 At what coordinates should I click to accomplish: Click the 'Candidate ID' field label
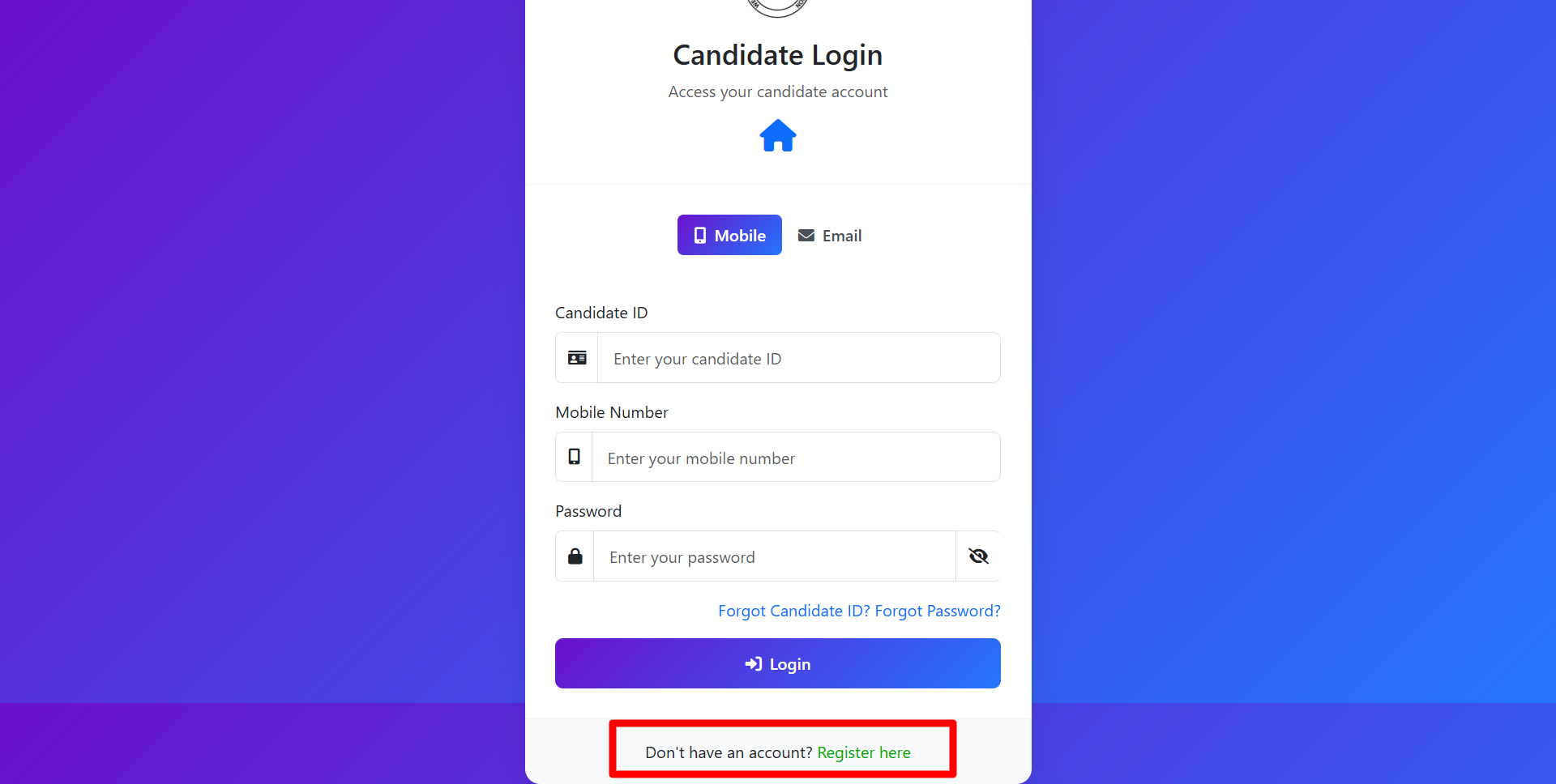[601, 313]
